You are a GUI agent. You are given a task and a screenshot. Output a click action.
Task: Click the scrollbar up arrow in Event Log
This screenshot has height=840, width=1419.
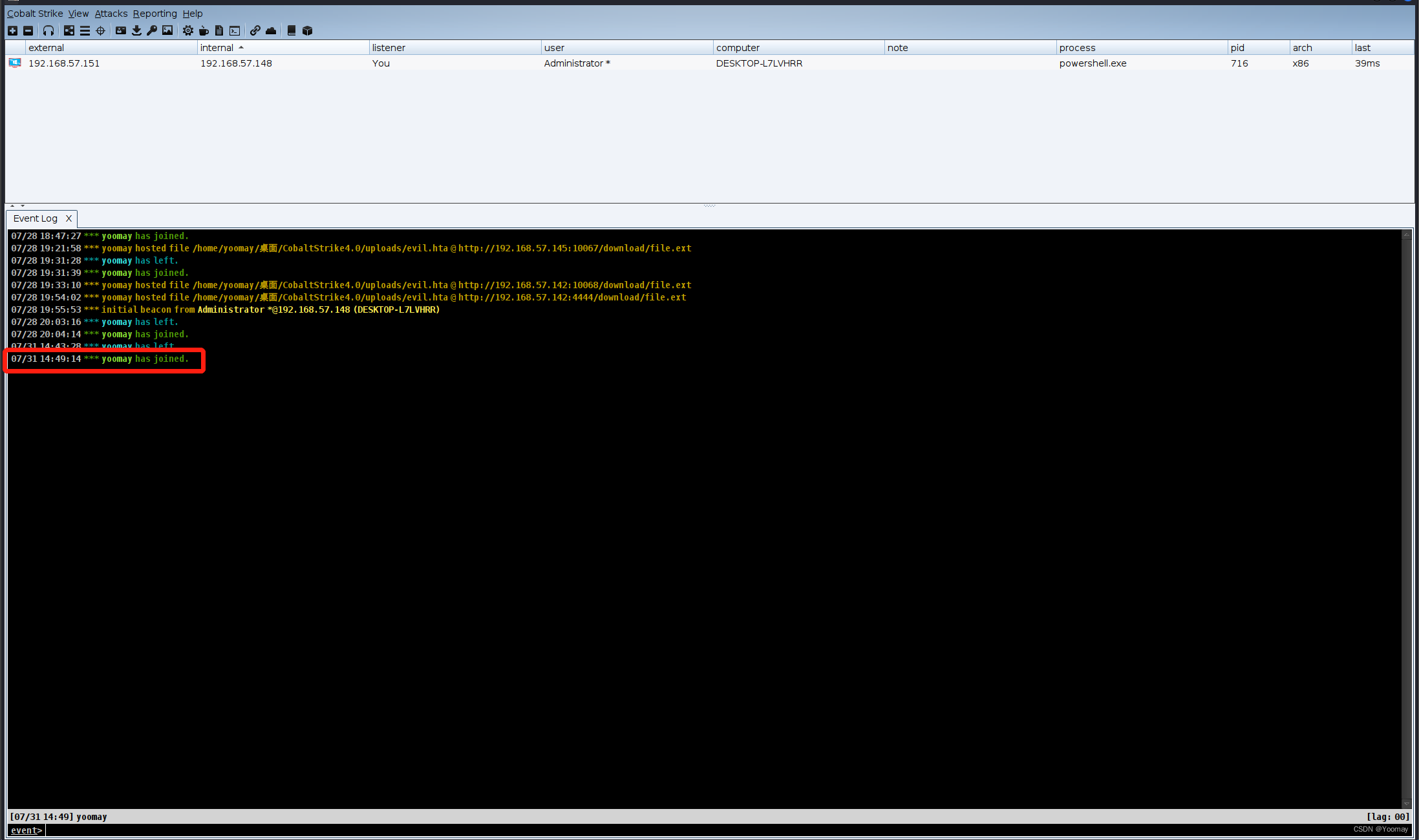(x=1406, y=235)
